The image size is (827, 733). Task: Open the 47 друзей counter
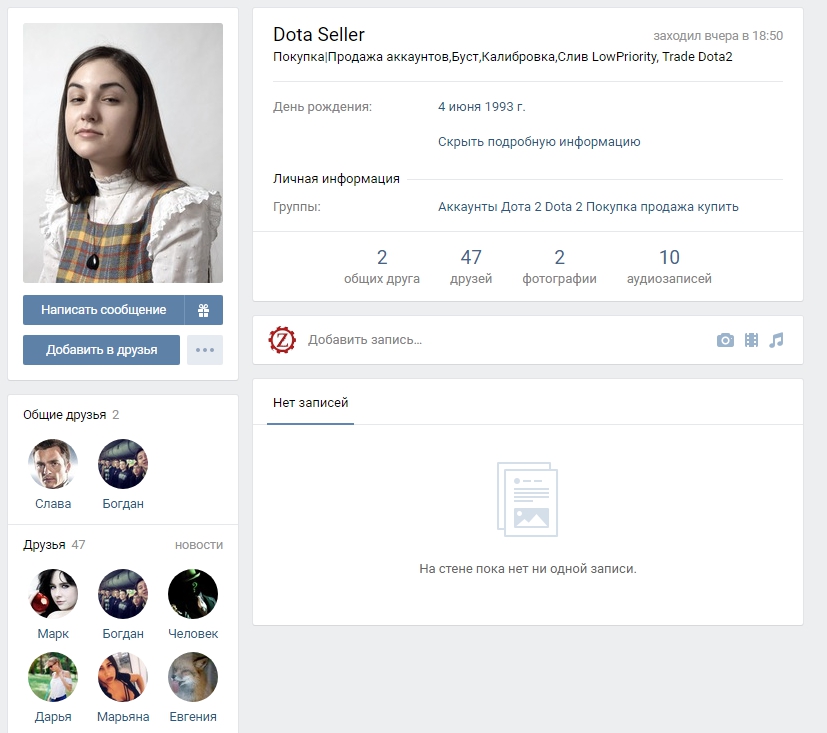[471, 266]
